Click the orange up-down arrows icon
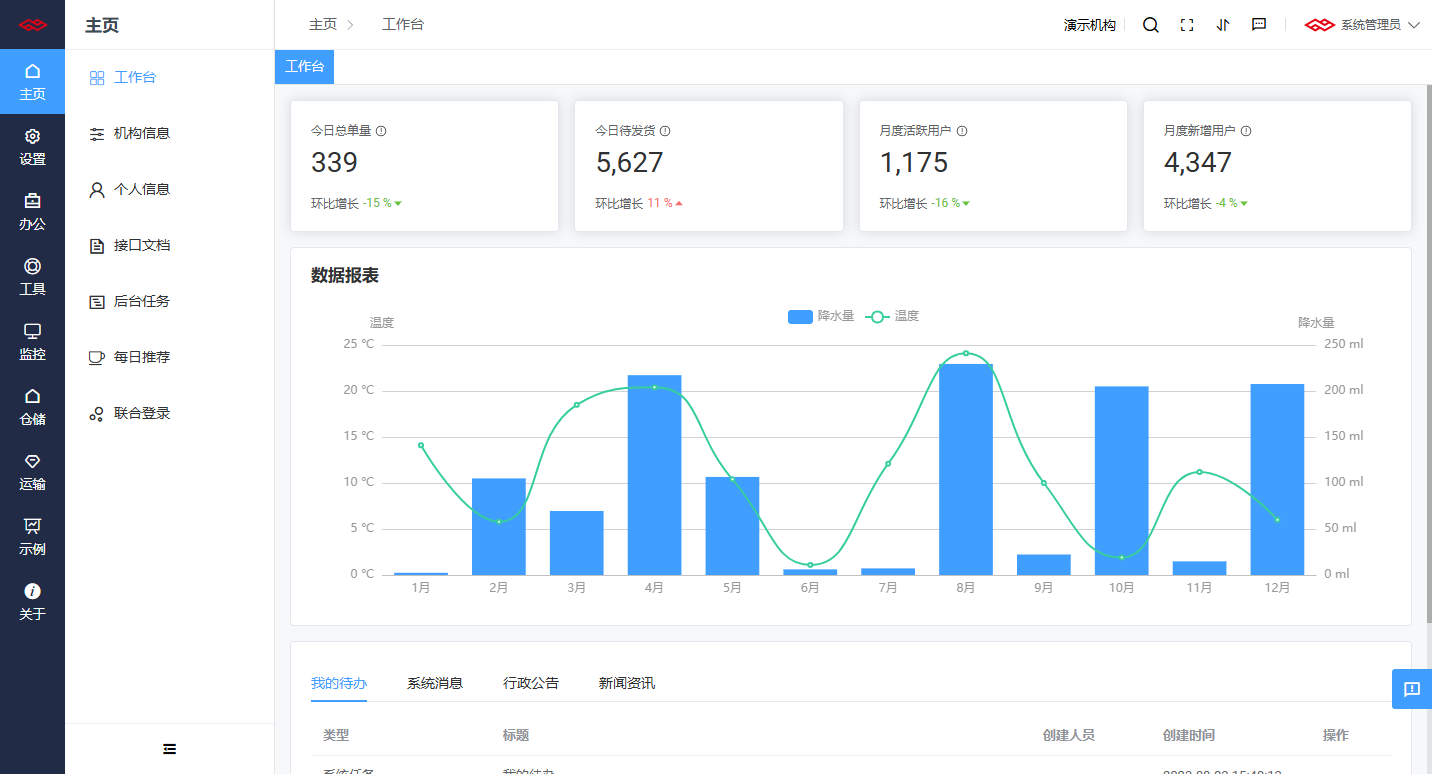Viewport: 1432px width, 774px height. [1223, 25]
